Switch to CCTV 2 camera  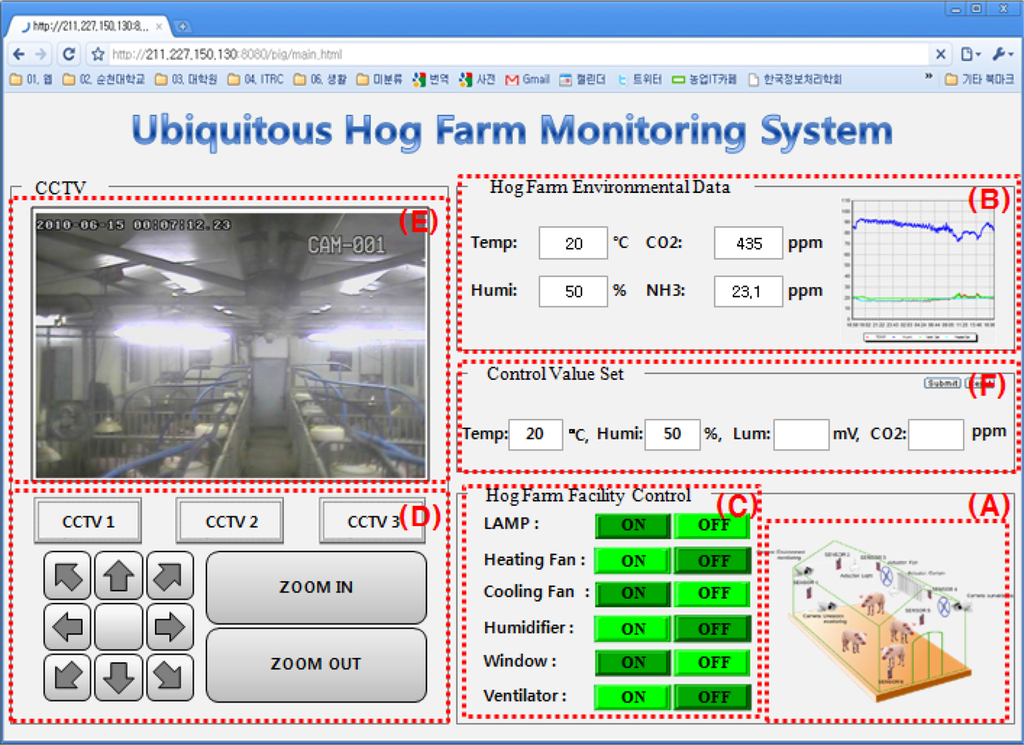[x=231, y=521]
